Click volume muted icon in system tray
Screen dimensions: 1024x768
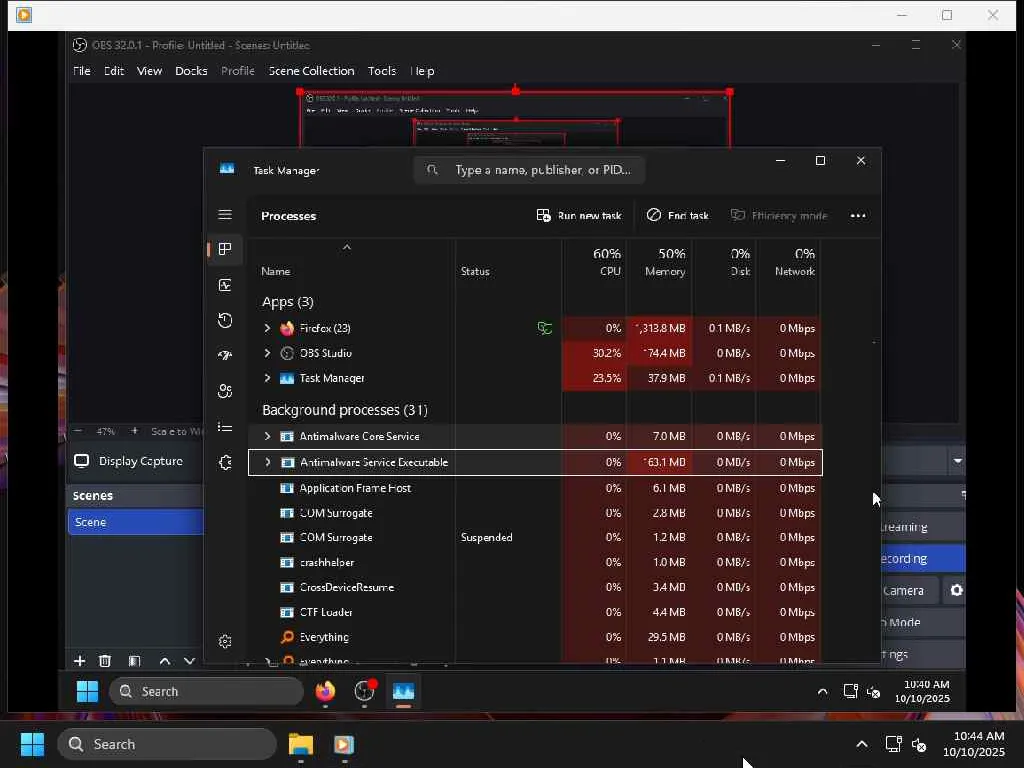coord(918,744)
